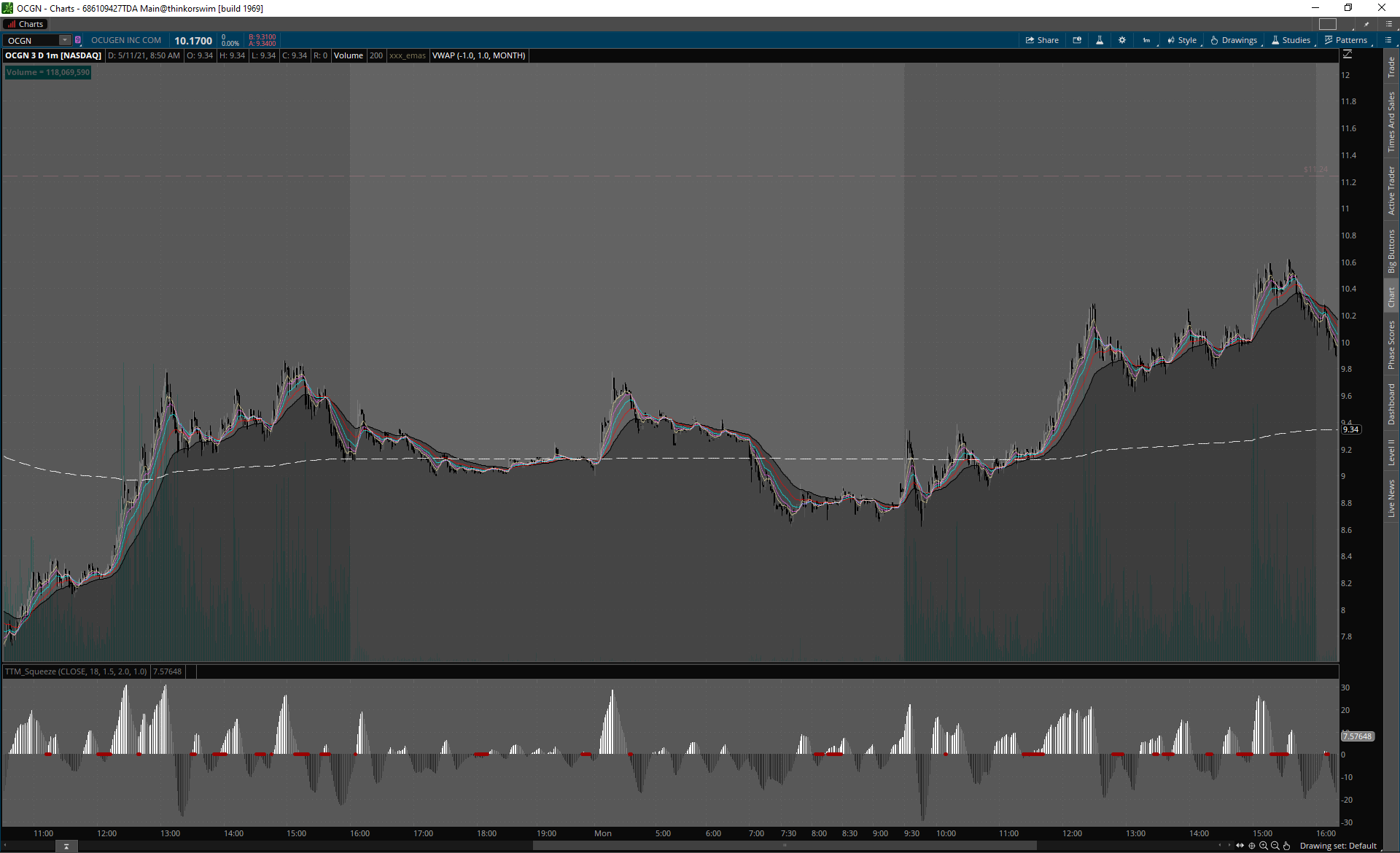Click the Edit studies flask icon
Screen dimensions: 1400x853
pos(1100,40)
